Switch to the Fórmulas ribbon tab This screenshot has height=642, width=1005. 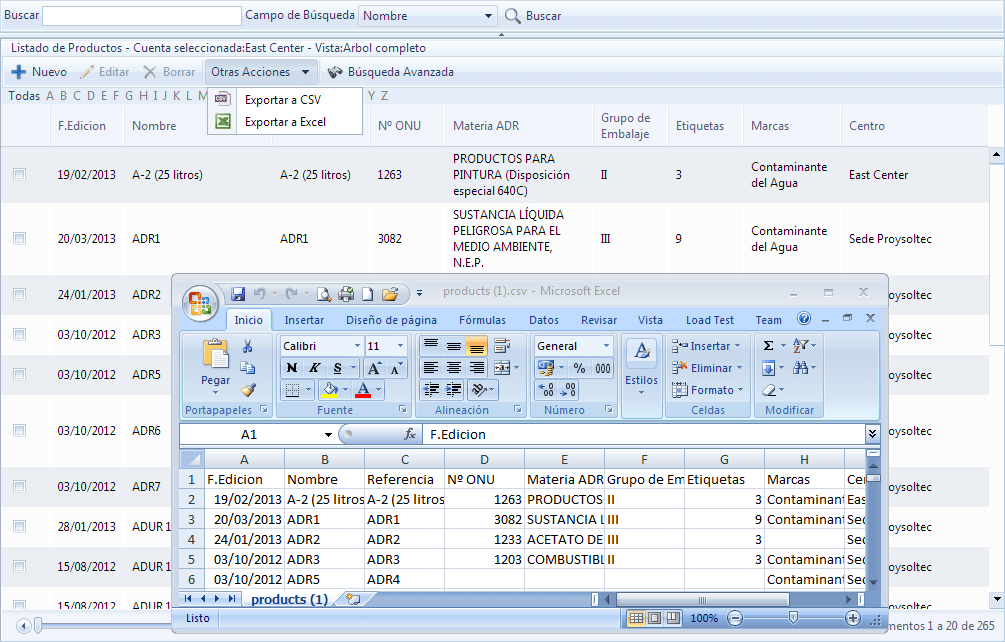pos(482,320)
